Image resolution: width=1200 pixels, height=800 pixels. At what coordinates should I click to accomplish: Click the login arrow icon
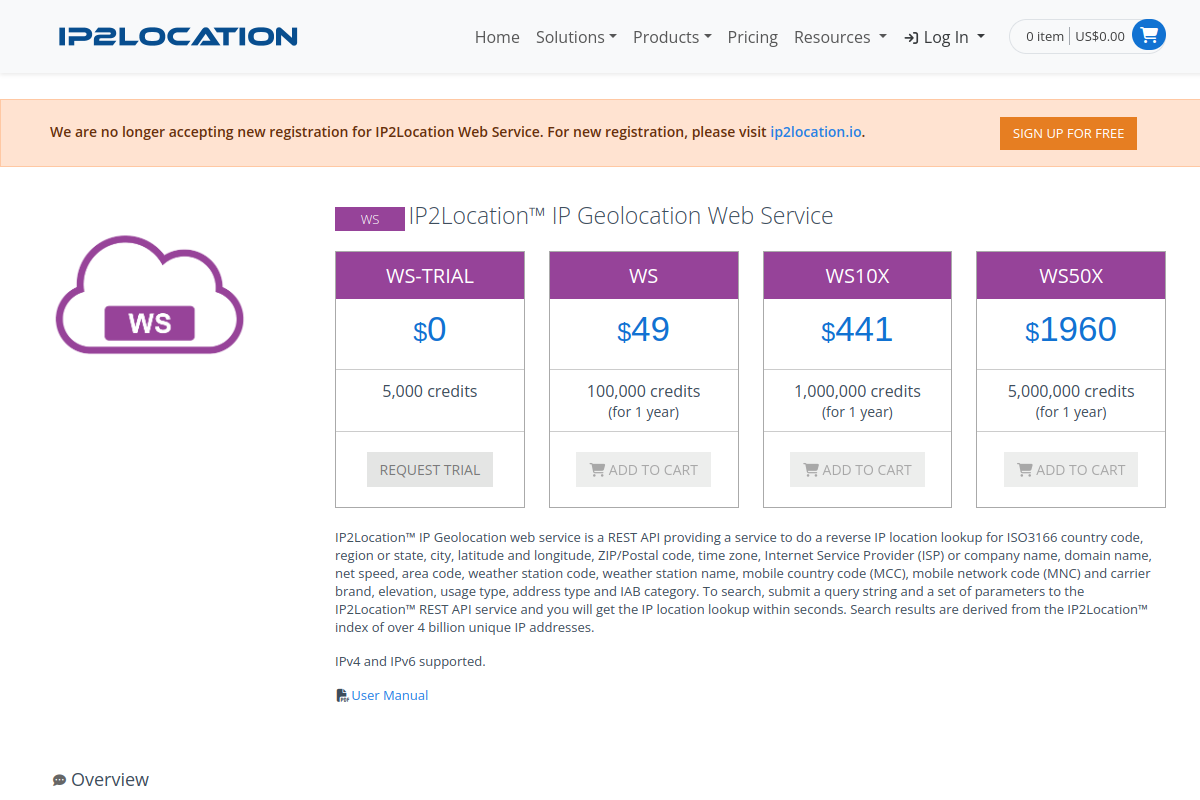911,37
